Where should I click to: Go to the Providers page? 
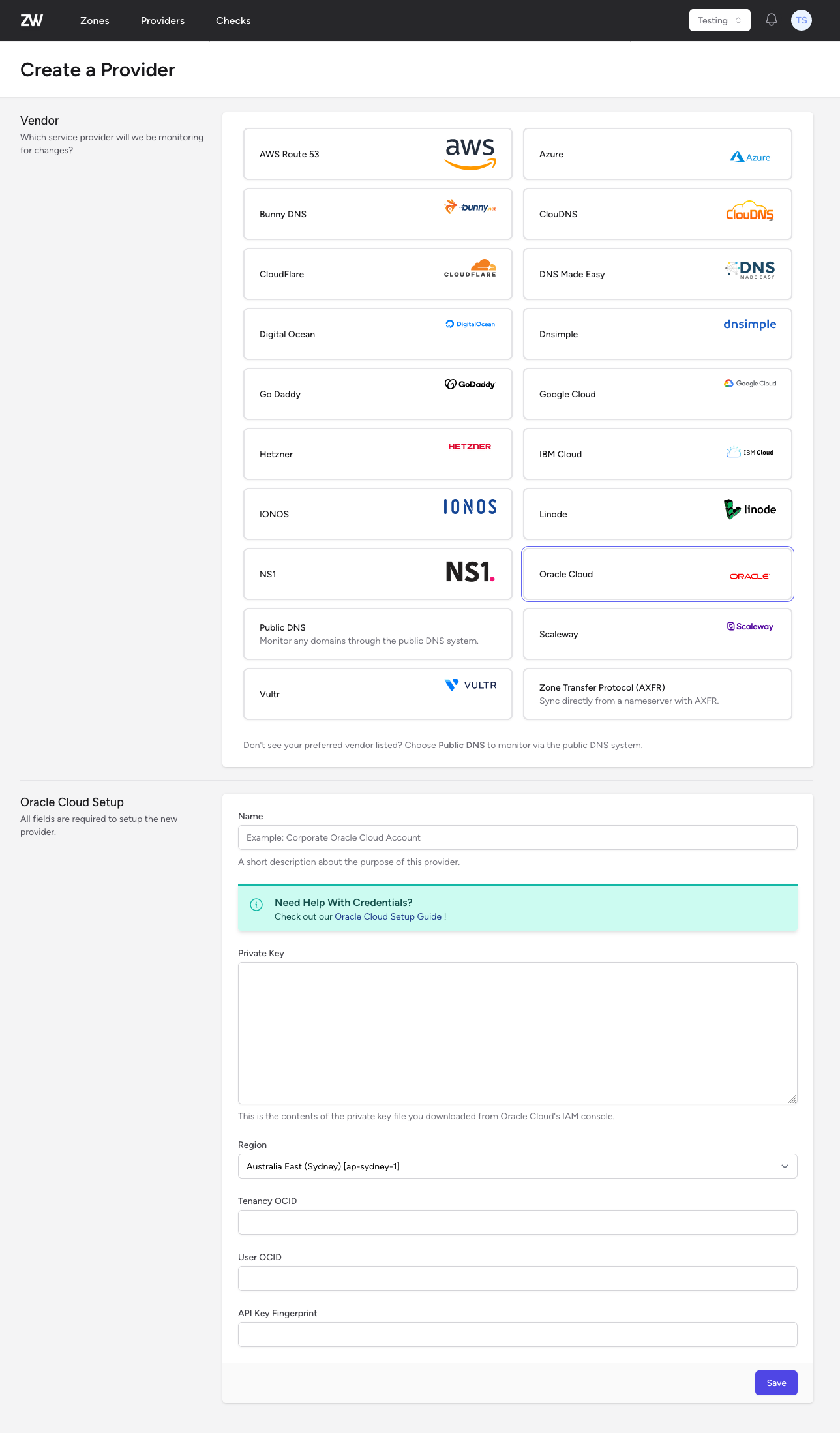162,20
